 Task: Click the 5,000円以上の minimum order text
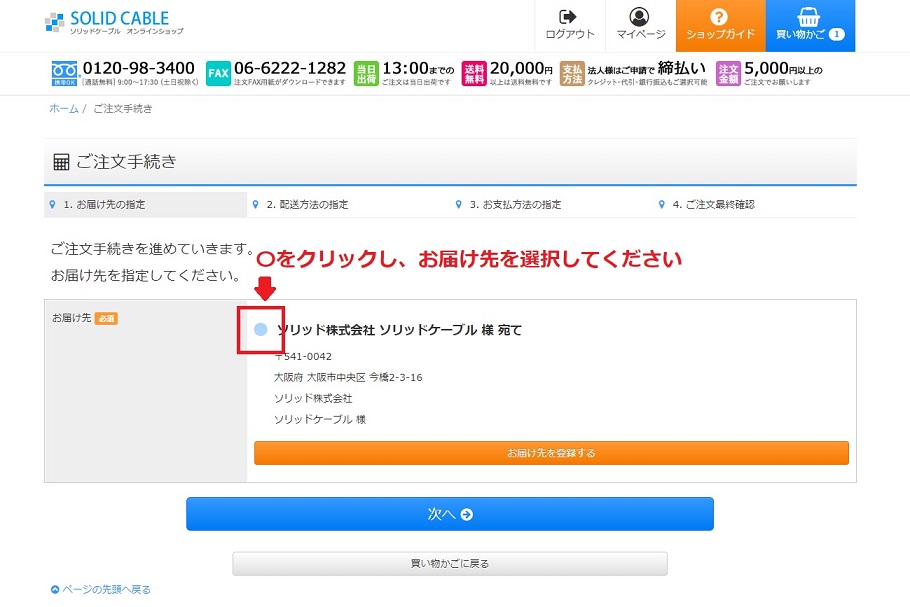pos(783,68)
